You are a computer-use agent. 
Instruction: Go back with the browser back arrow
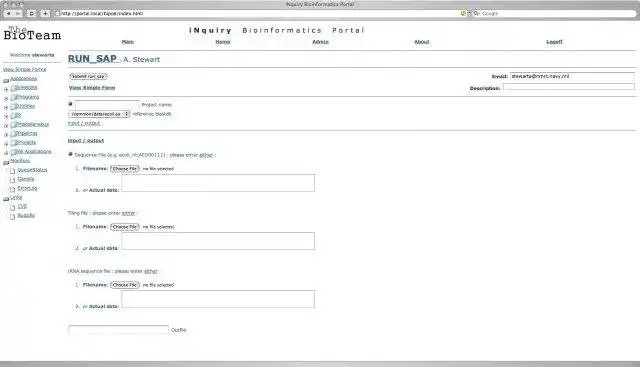(x=8, y=13)
